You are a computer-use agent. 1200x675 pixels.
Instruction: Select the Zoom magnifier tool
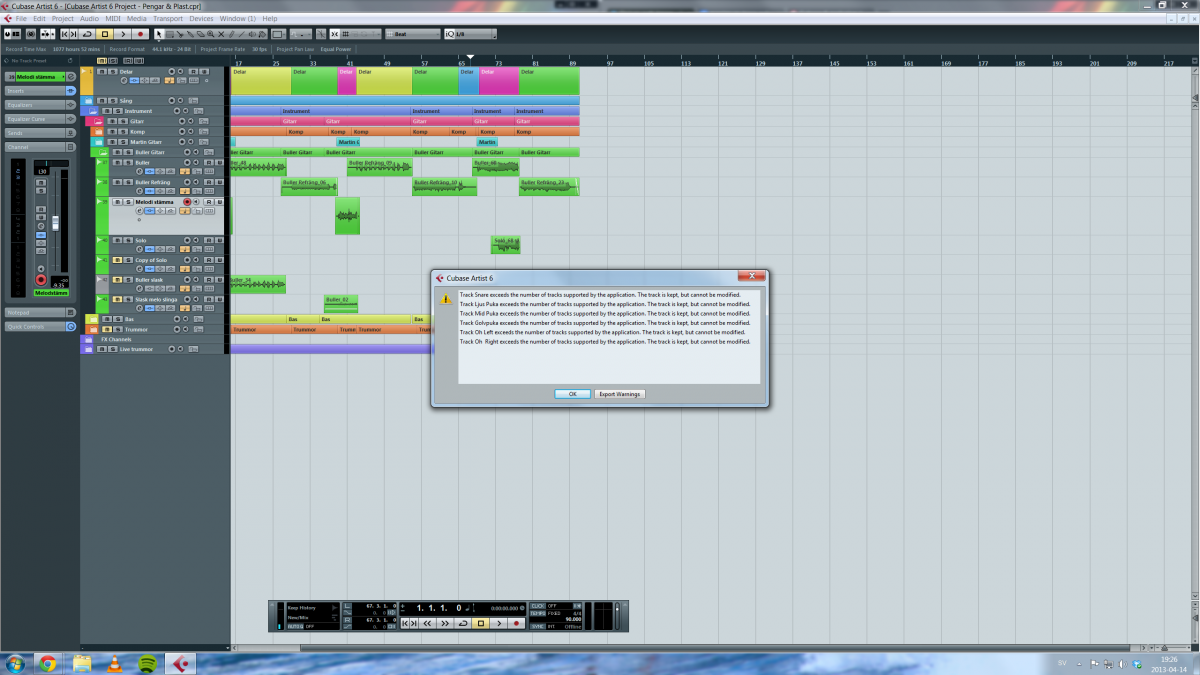pyautogui.click(x=211, y=34)
